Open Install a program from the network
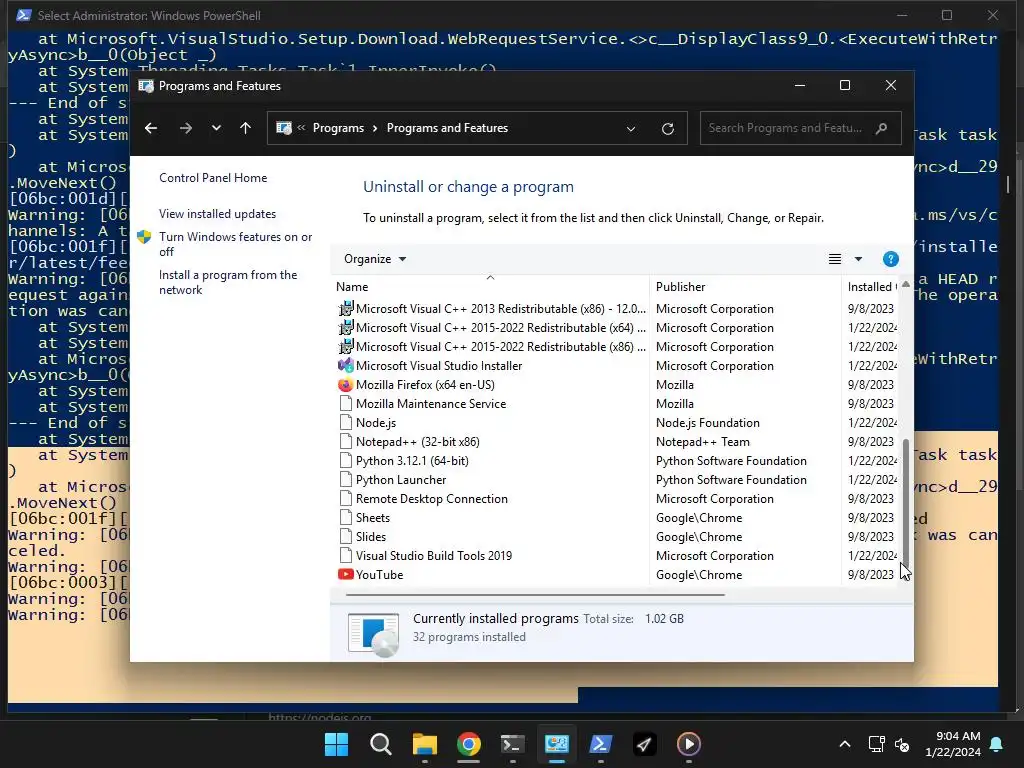Screen dimensions: 1024x768 228,282
